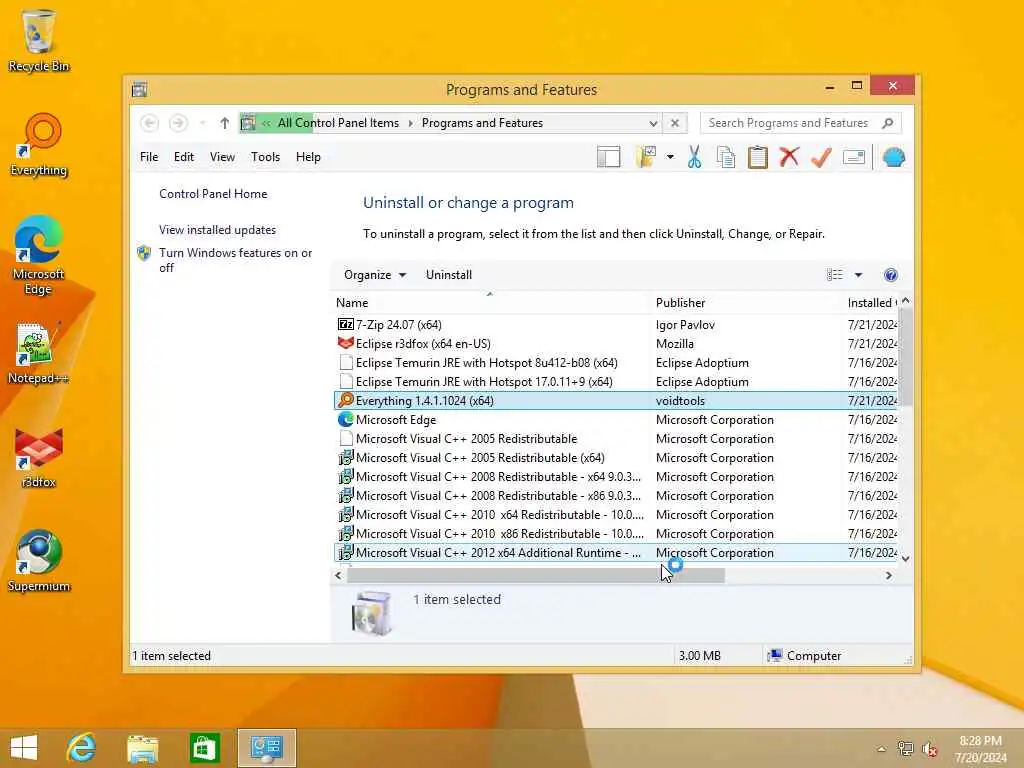Click the folder options checklist toolbar icon
This screenshot has width=1024, height=768.
pyautogui.click(x=646, y=157)
